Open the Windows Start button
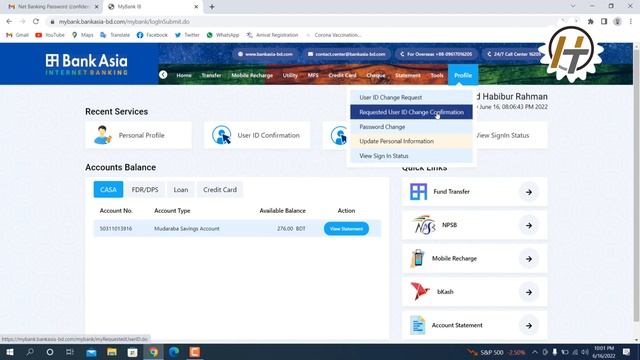 click(x=10, y=352)
